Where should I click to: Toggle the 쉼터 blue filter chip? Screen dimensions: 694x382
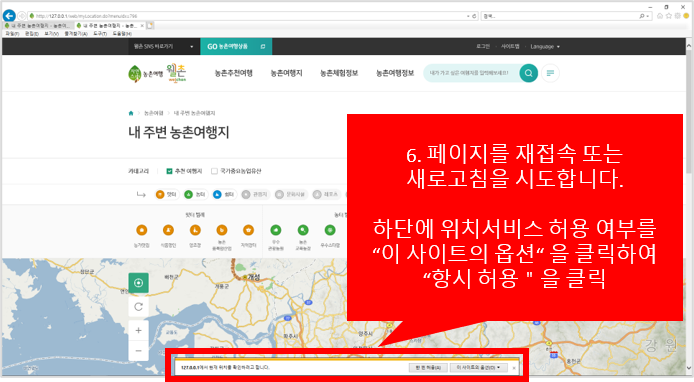(224, 195)
